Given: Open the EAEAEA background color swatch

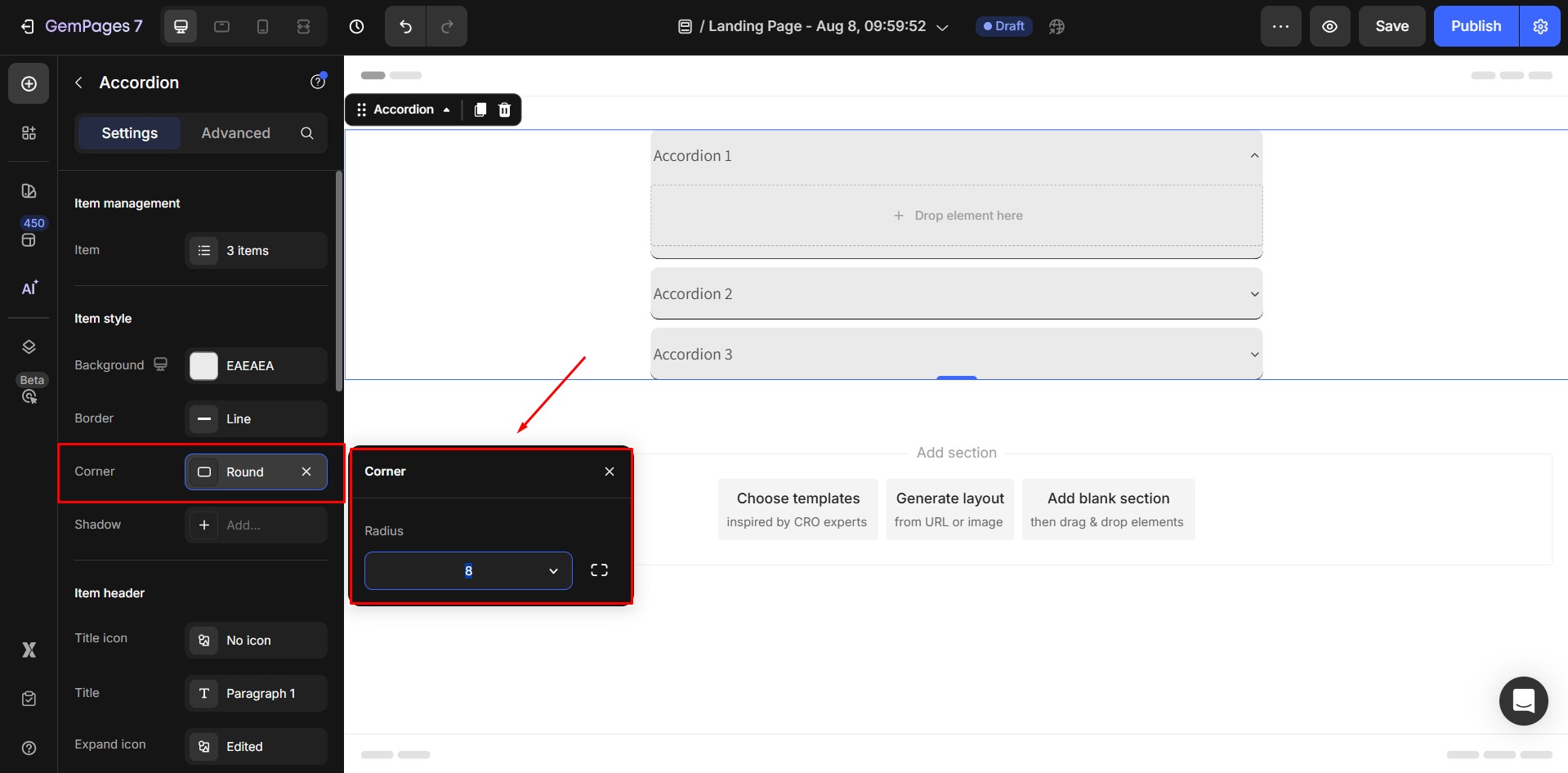Looking at the screenshot, I should point(204,366).
